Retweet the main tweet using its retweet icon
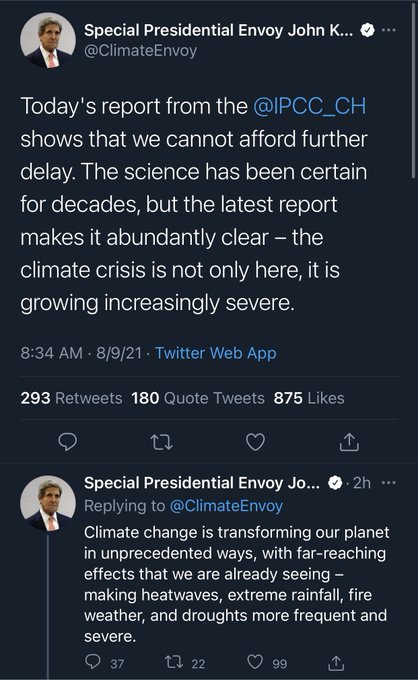418x680 pixels. 161,442
